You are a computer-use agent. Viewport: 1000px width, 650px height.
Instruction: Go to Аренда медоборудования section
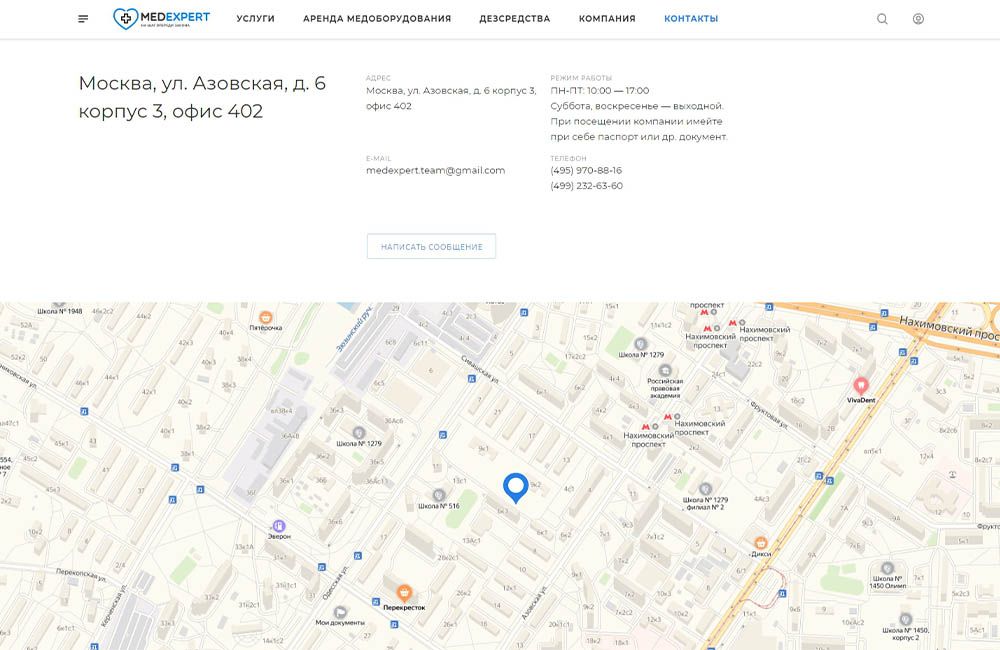(x=376, y=19)
